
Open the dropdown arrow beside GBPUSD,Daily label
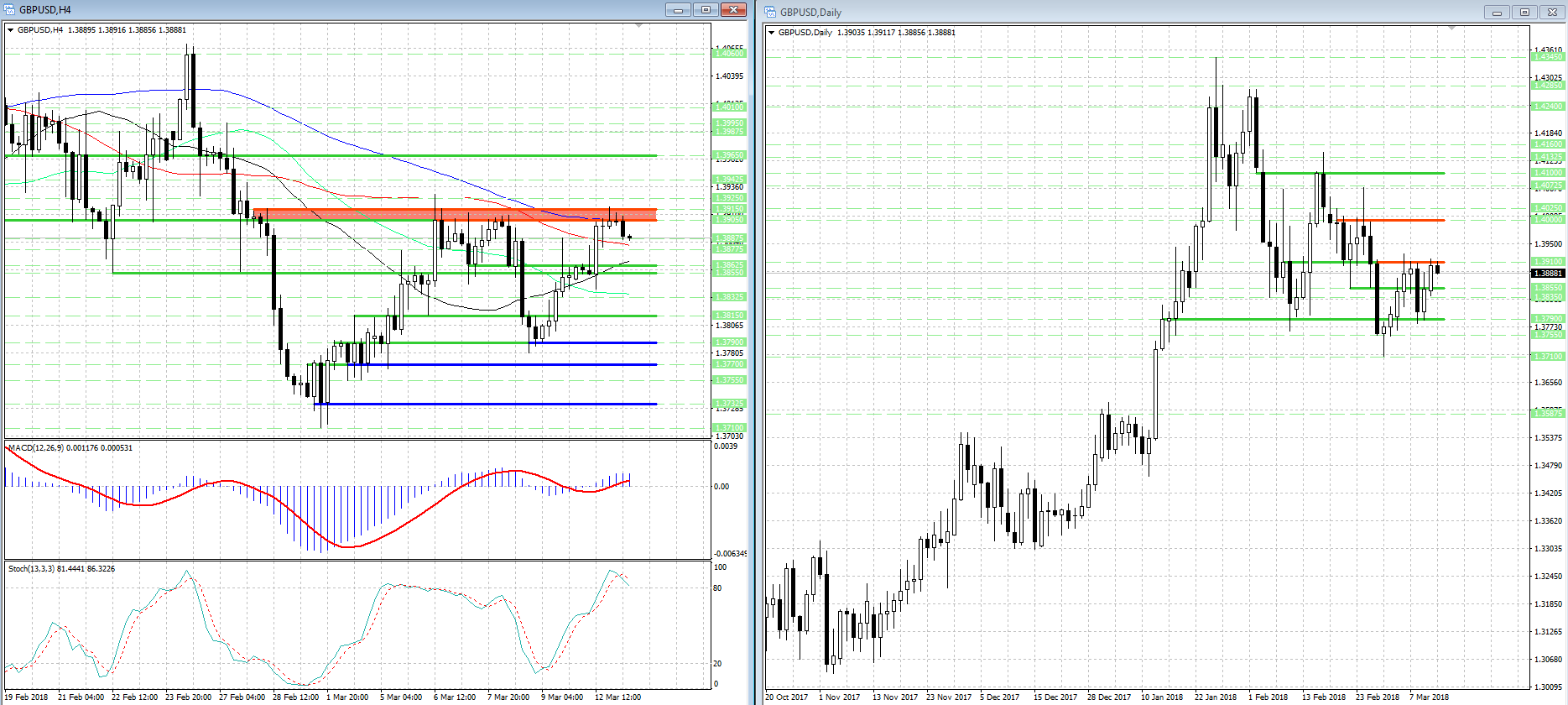coord(772,33)
